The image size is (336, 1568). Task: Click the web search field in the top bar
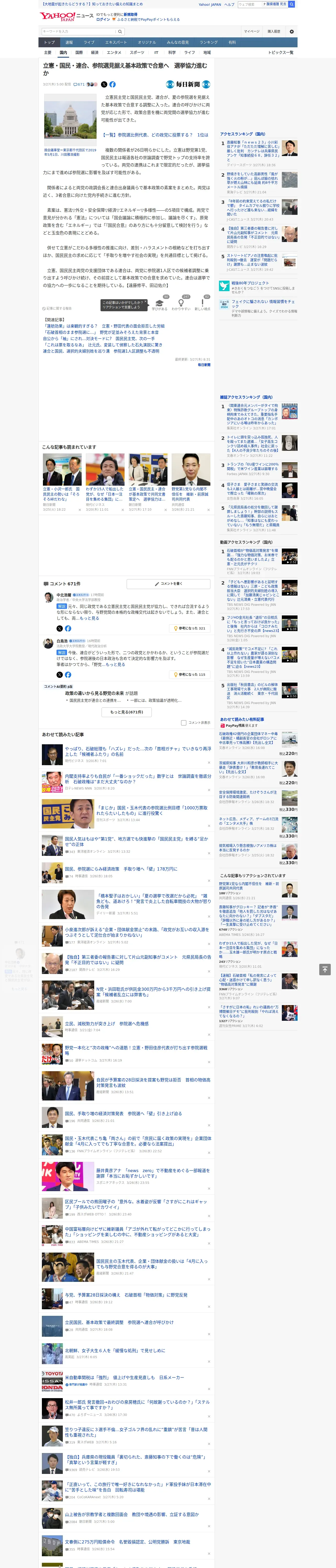(x=249, y=4)
